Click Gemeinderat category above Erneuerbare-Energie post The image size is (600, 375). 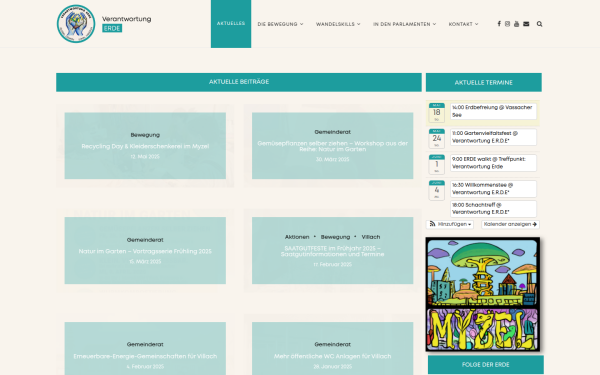(145, 345)
